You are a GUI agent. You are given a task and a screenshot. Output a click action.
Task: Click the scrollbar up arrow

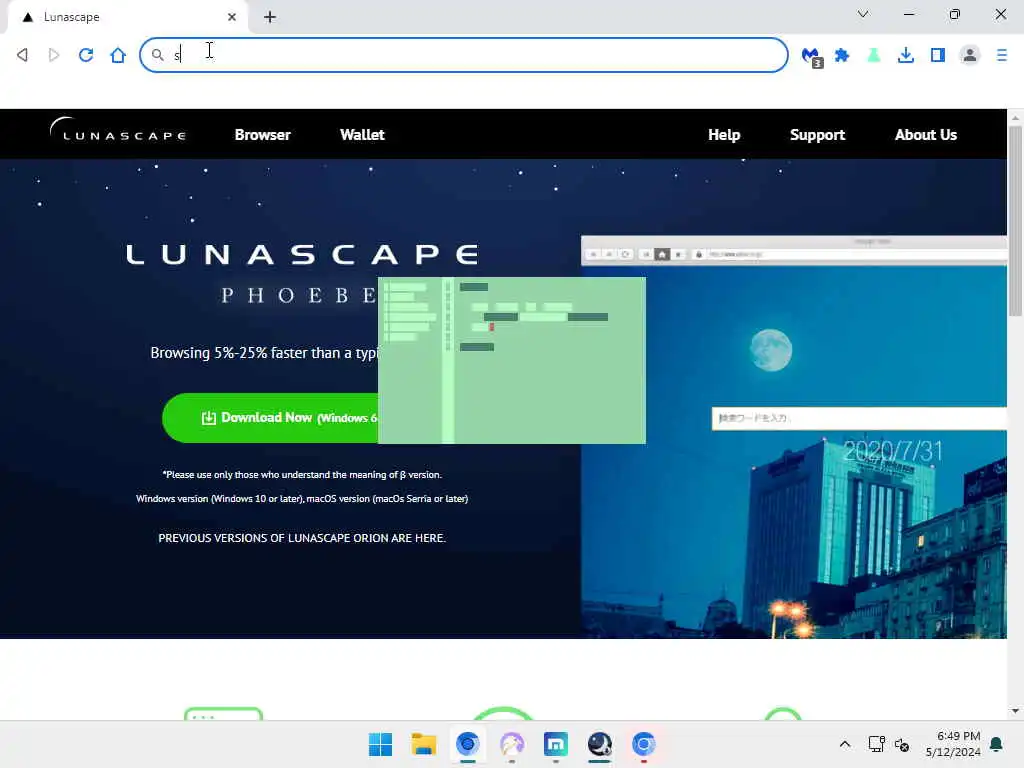tap(1015, 118)
